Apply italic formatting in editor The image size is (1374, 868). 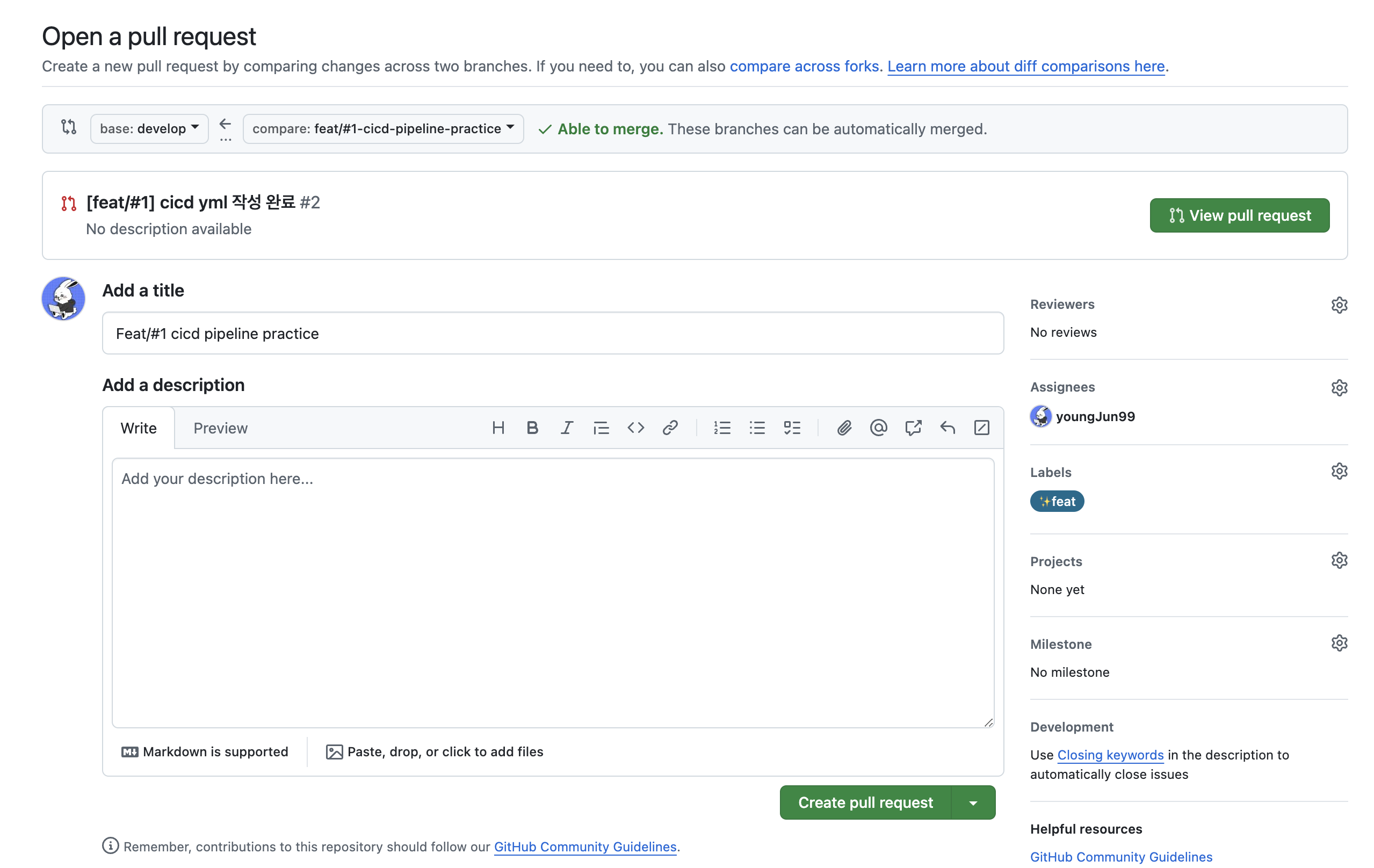pos(566,428)
